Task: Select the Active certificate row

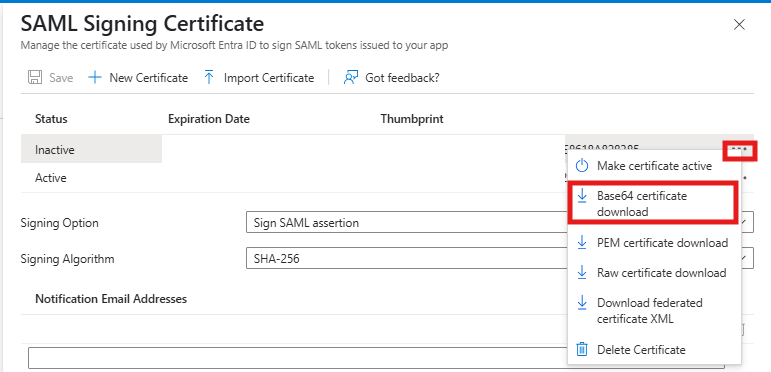Action: [386, 178]
